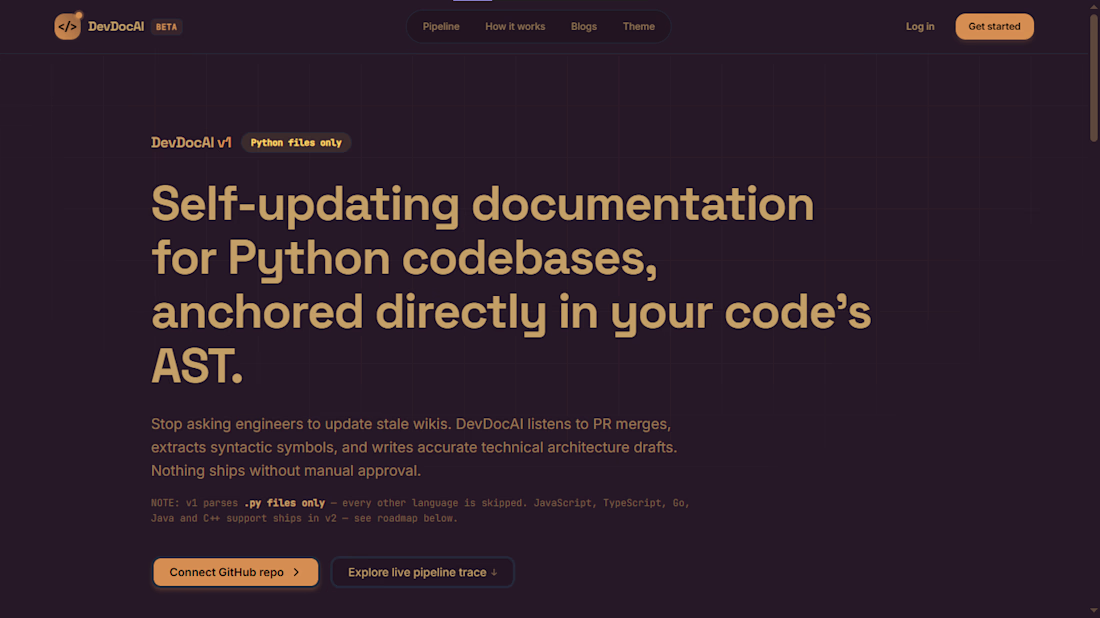
Task: Click the Self-updating documentation headline
Action: [x=511, y=284]
